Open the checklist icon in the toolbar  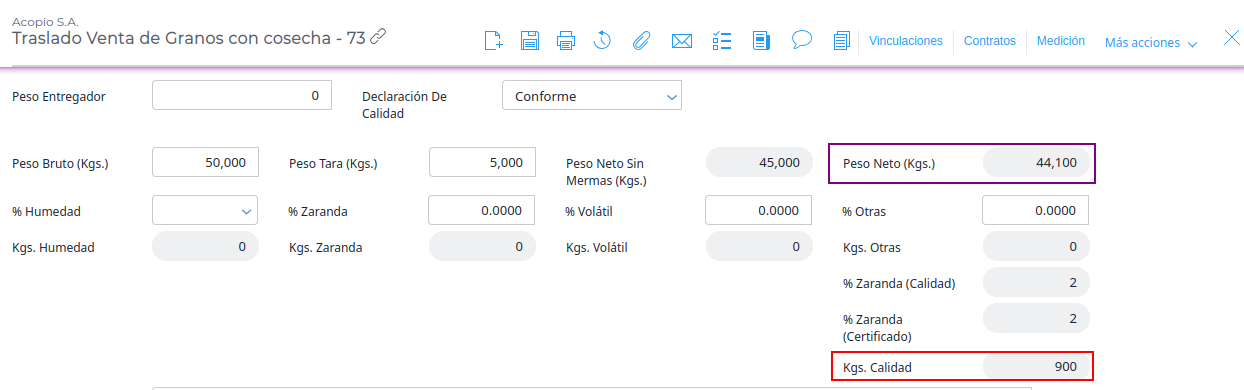click(x=722, y=41)
